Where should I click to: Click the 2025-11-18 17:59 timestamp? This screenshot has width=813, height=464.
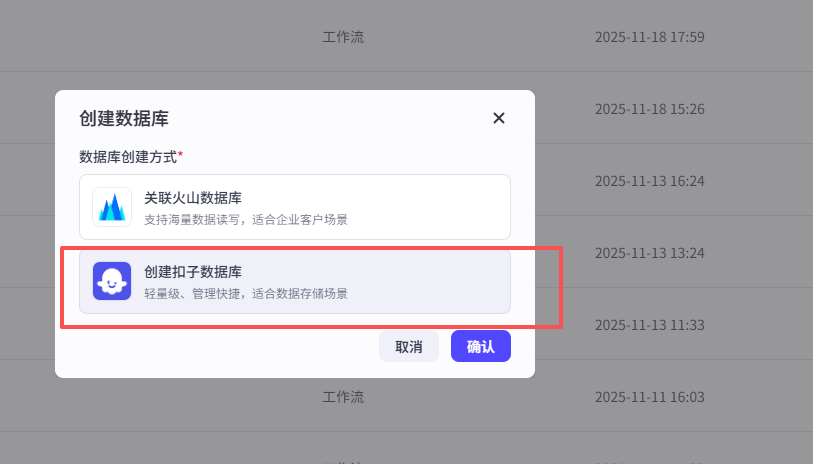tap(650, 37)
